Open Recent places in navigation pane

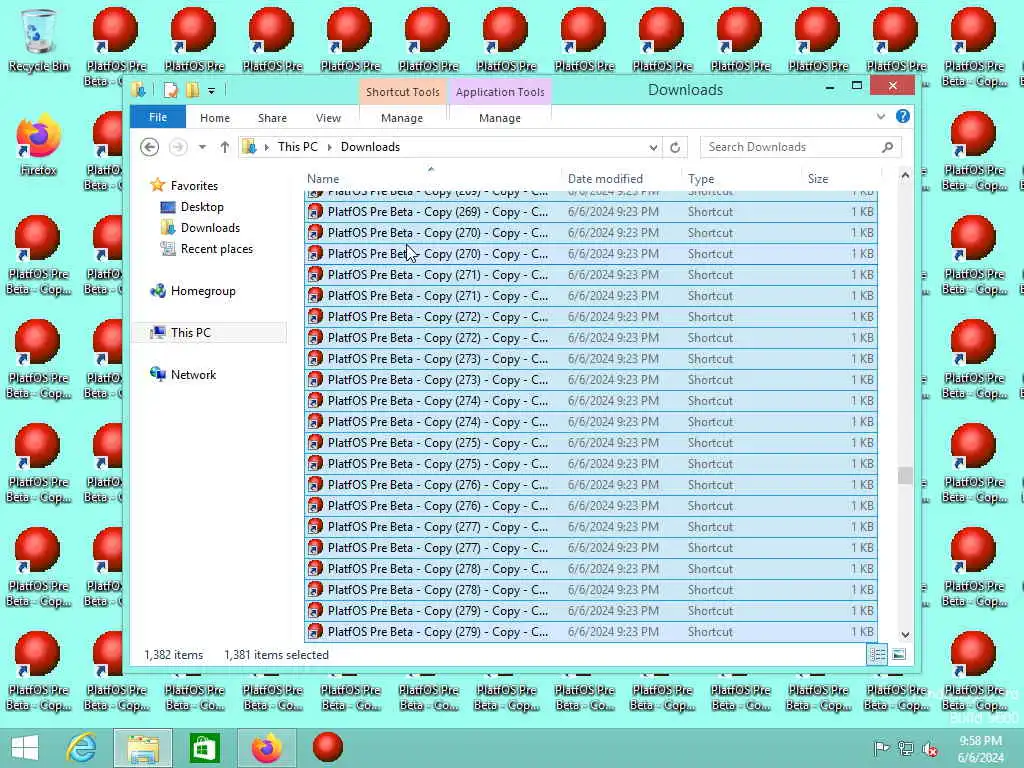point(216,249)
